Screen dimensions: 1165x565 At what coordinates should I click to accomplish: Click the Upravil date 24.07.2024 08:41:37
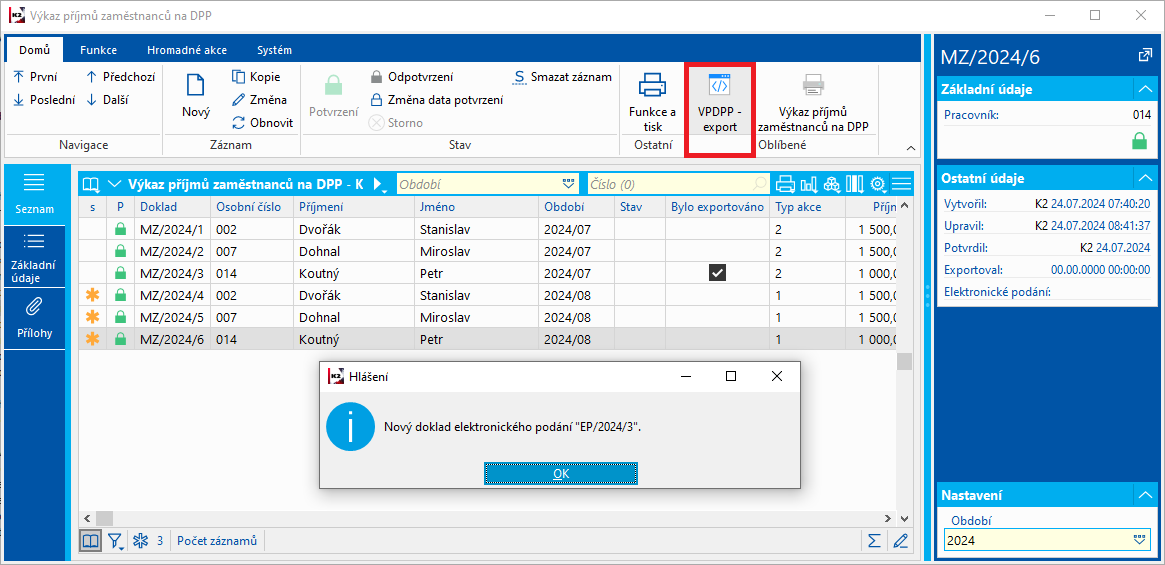pyautogui.click(x=1100, y=226)
